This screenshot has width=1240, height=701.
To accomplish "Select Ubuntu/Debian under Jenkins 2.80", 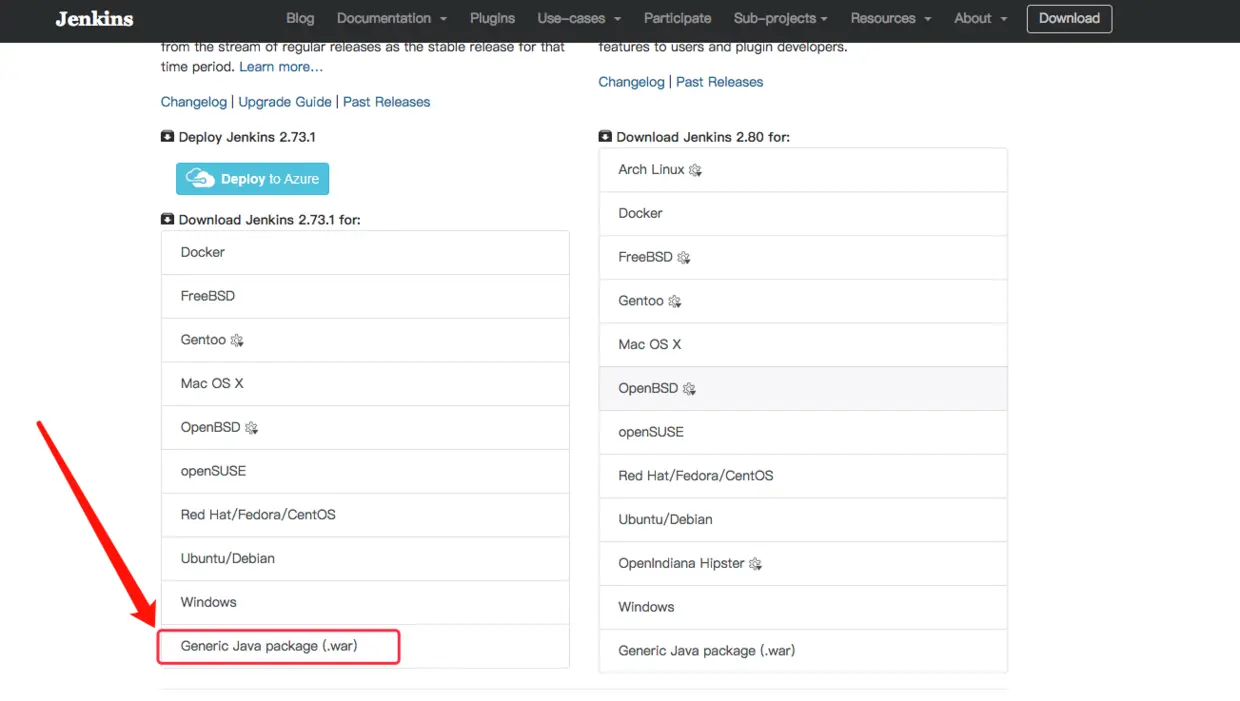I will pos(803,520).
